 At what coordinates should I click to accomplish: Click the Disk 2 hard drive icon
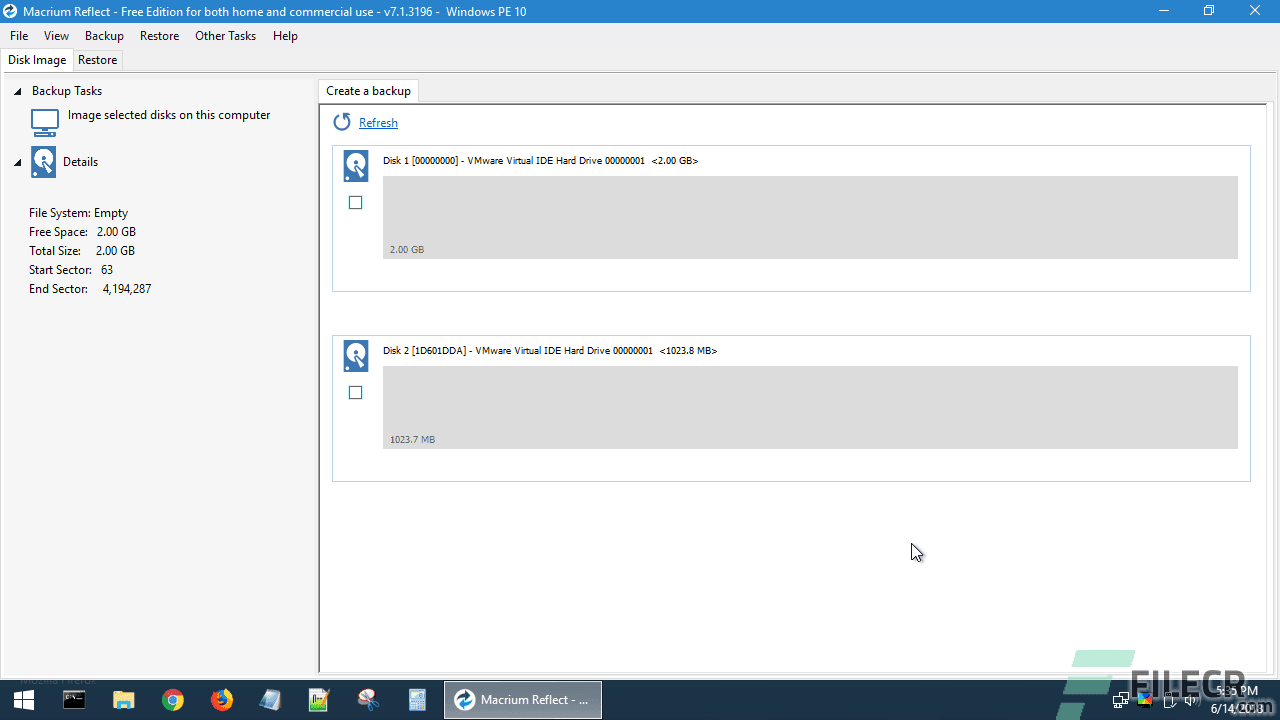coord(356,355)
